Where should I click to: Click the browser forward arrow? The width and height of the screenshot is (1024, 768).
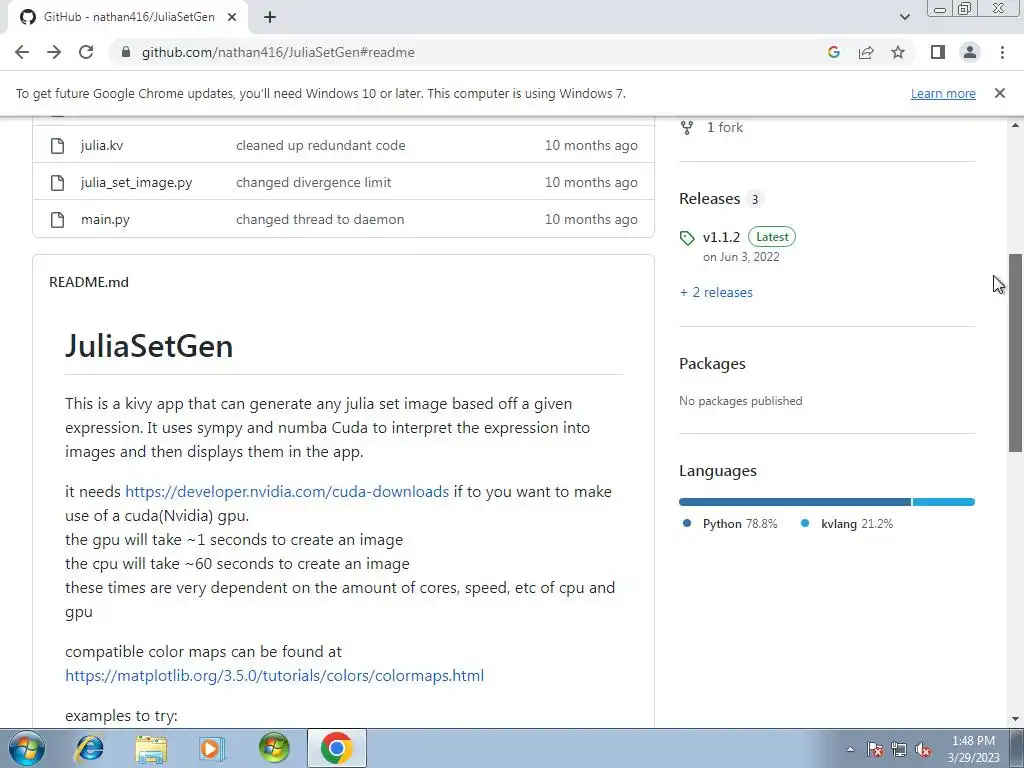point(54,52)
